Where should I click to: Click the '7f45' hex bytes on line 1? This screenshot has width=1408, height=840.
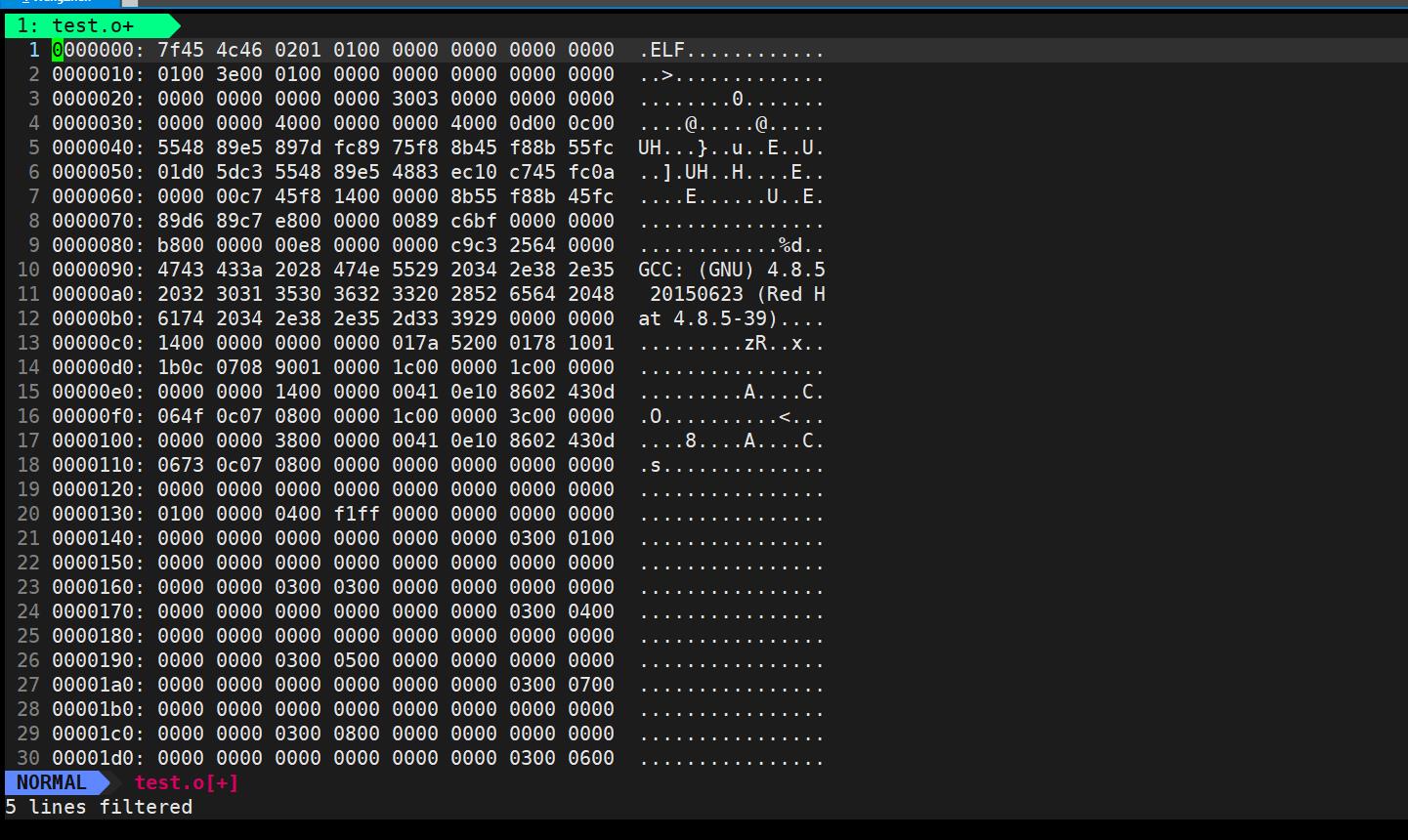[x=181, y=50]
